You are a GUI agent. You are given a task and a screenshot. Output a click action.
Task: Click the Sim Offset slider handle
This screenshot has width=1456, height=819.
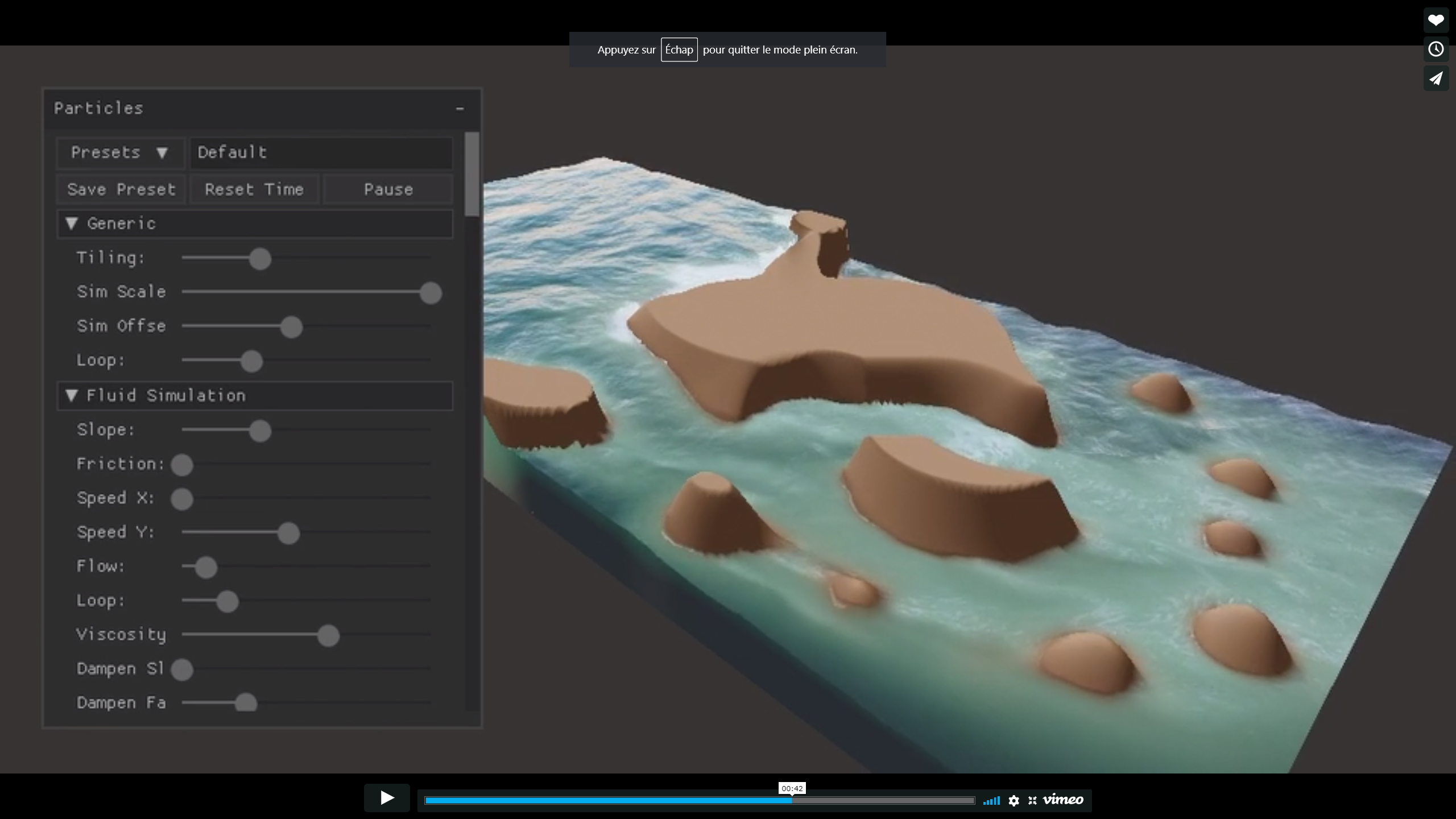pos(291,327)
